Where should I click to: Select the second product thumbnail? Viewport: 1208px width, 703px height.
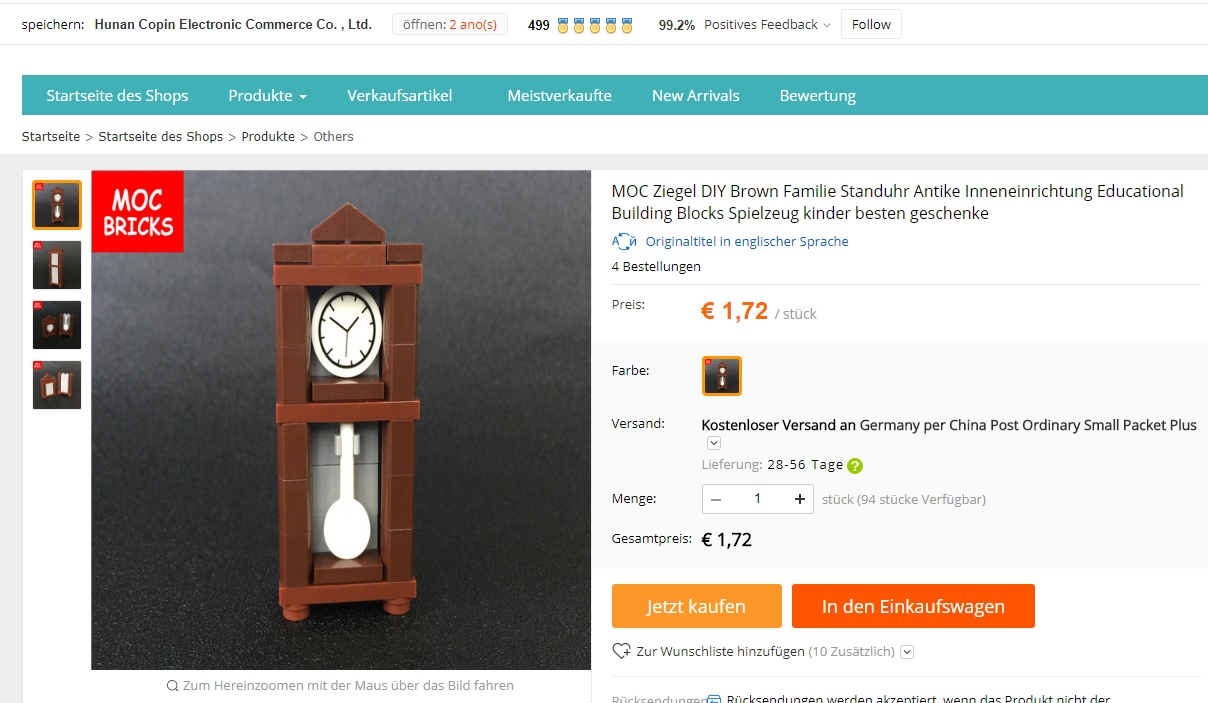[57, 265]
